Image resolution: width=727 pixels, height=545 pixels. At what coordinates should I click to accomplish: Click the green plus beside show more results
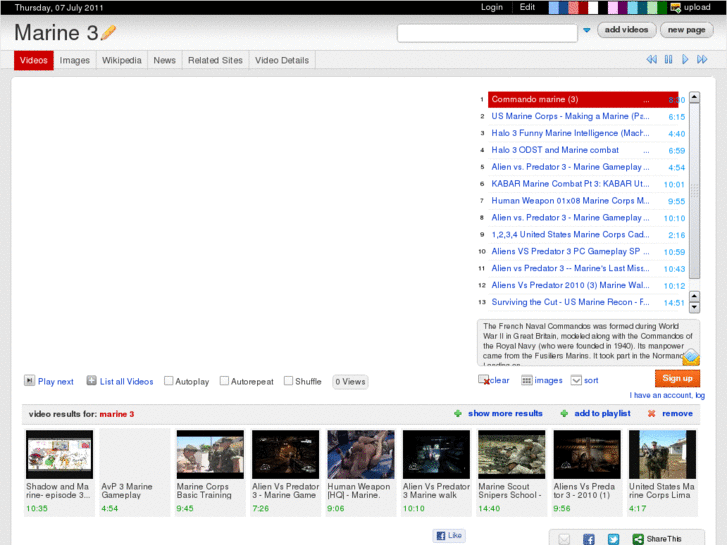pyautogui.click(x=458, y=413)
